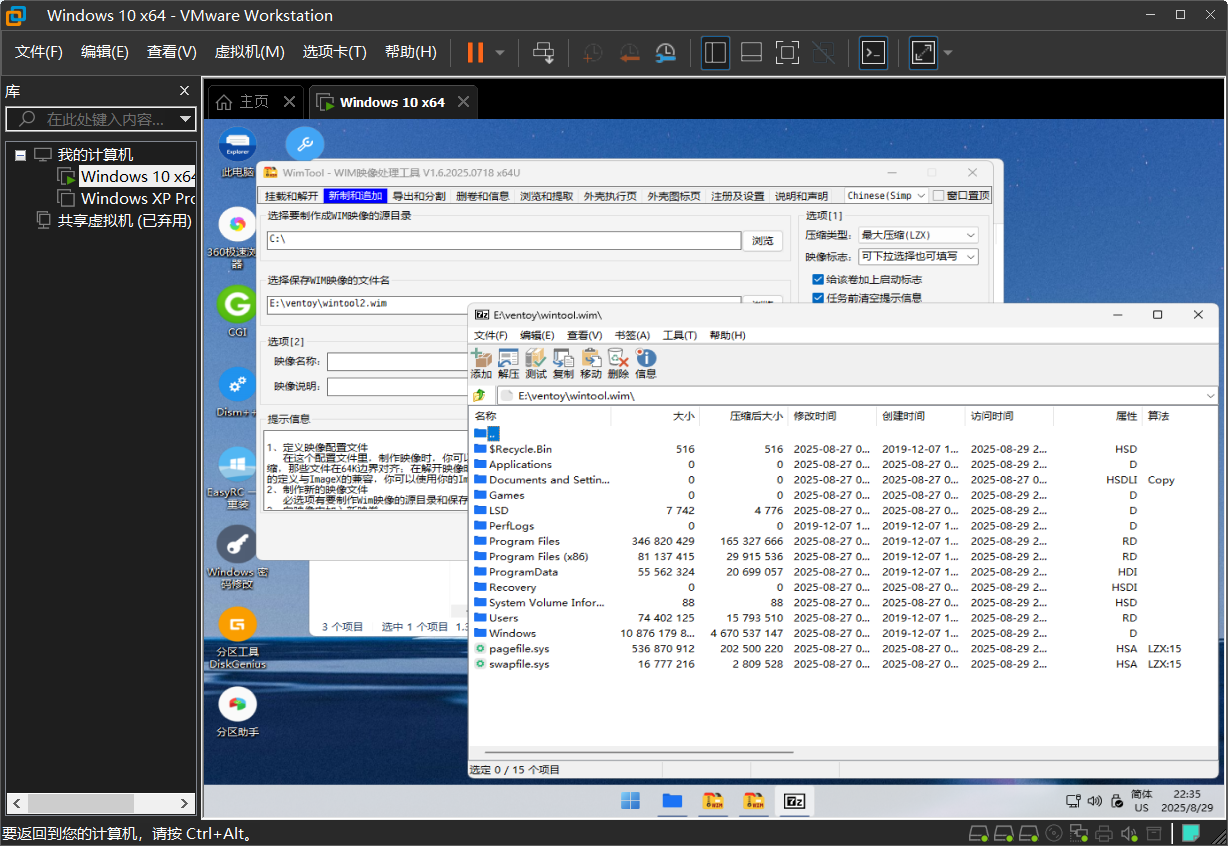
Task: Open the 压缩类型 compression dropdown in WimTool
Action: (918, 235)
